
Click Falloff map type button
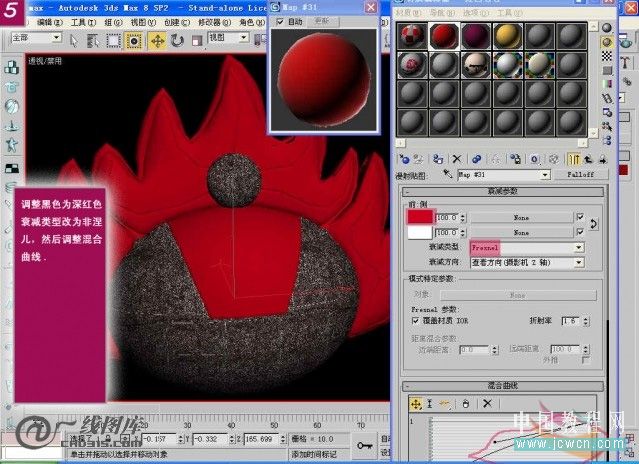(580, 174)
